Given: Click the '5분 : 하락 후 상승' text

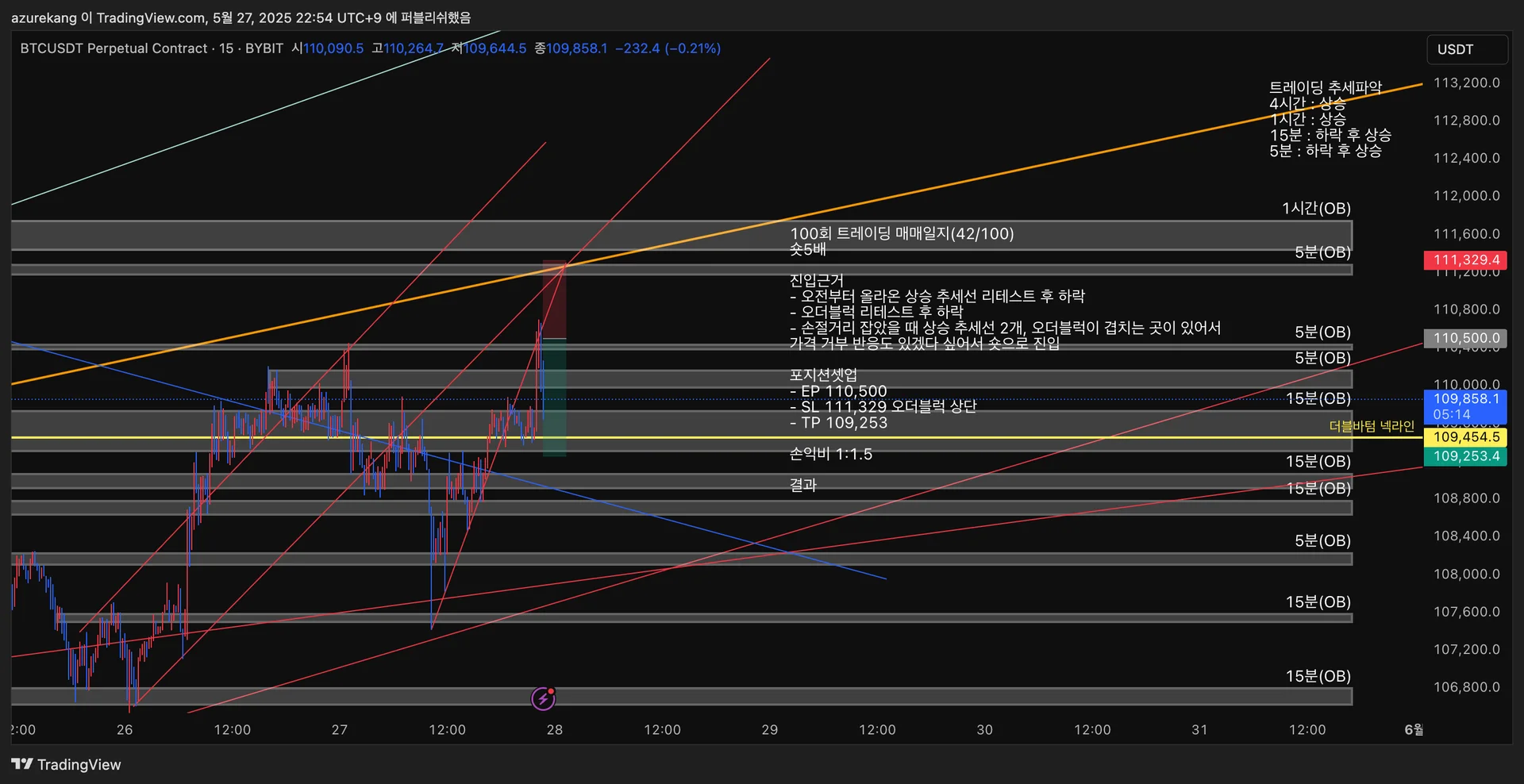Looking at the screenshot, I should pos(1326,151).
